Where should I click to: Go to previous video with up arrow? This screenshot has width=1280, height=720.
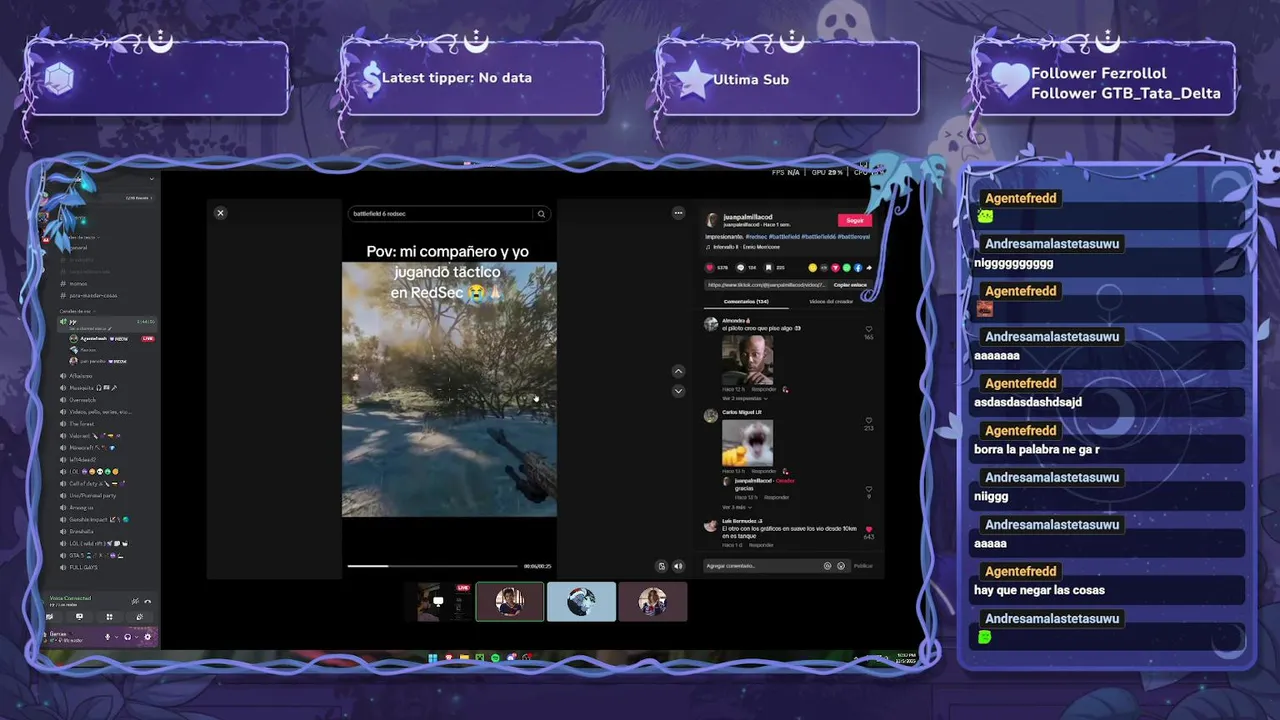pyautogui.click(x=678, y=371)
